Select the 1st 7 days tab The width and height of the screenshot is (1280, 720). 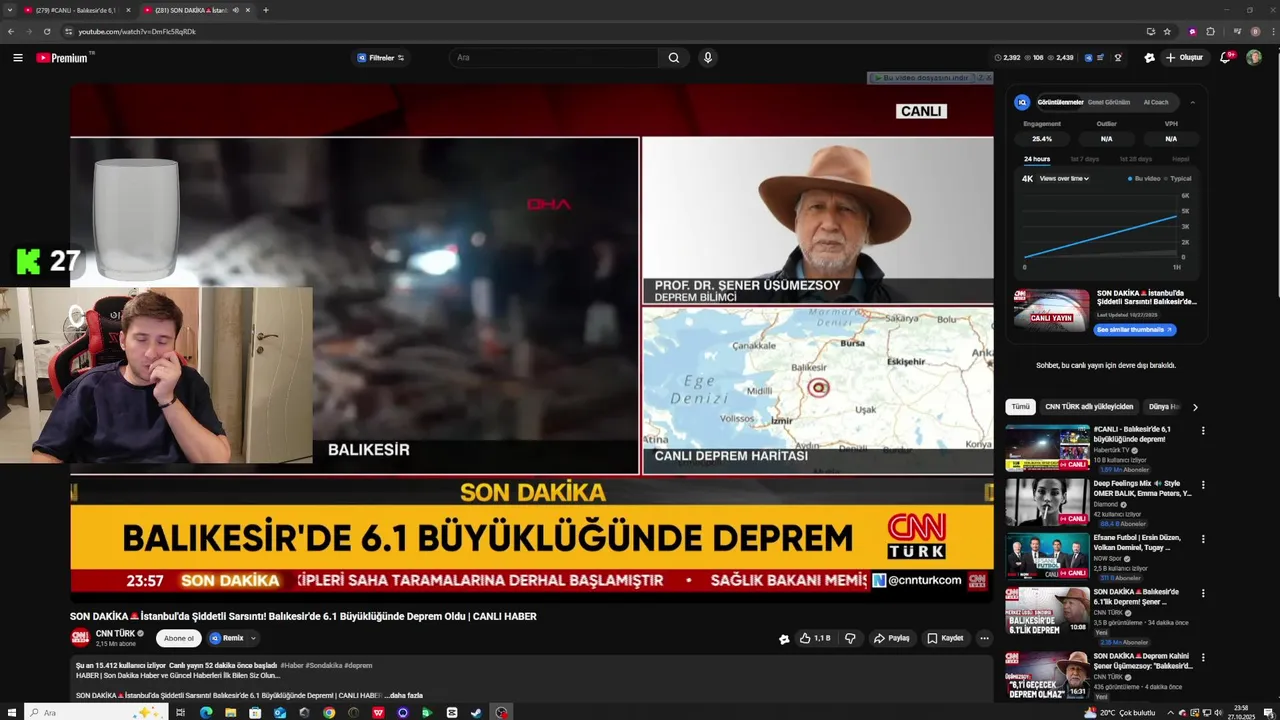tap(1084, 159)
